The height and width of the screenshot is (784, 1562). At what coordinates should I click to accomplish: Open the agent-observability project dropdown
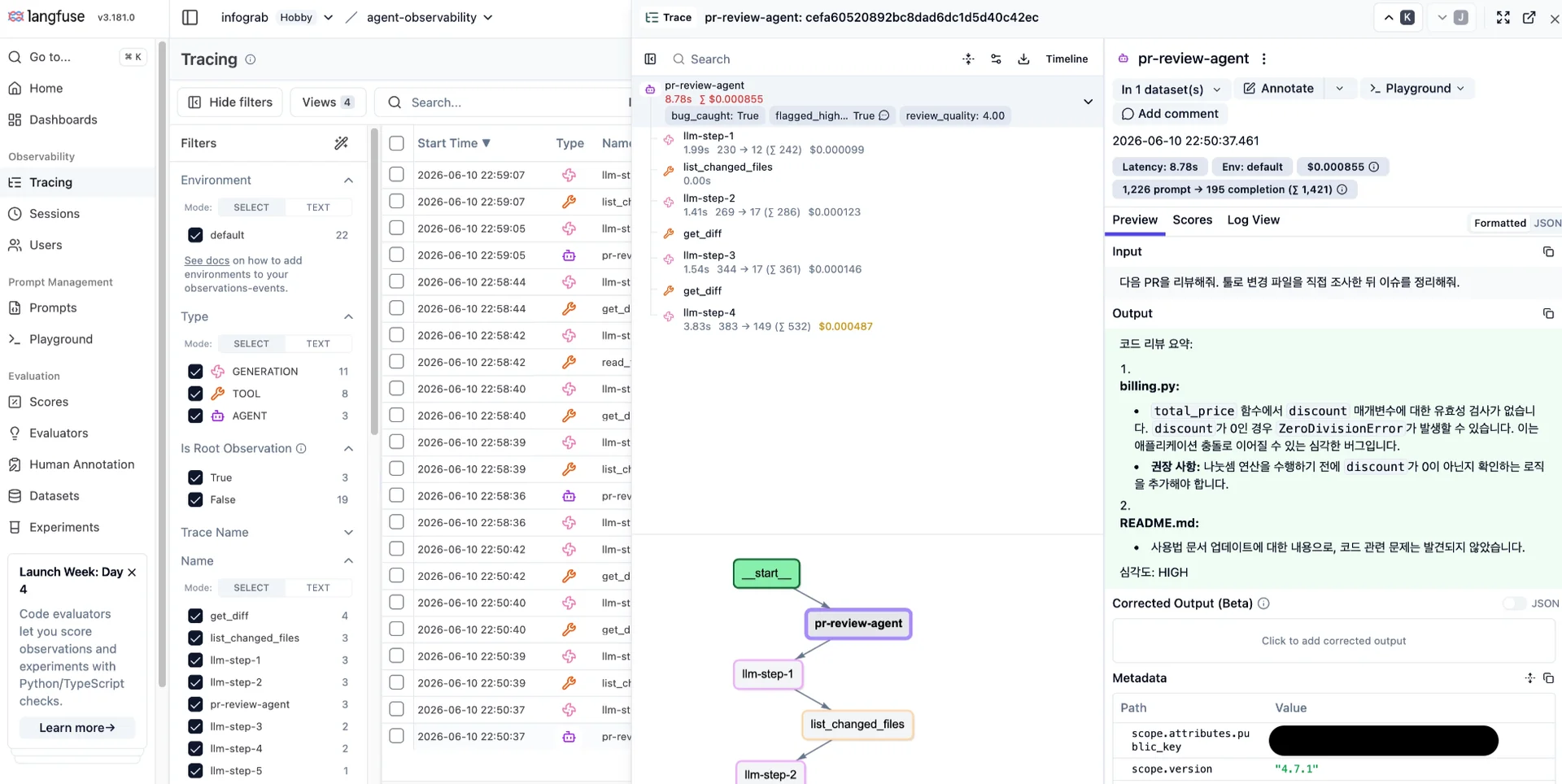point(429,17)
